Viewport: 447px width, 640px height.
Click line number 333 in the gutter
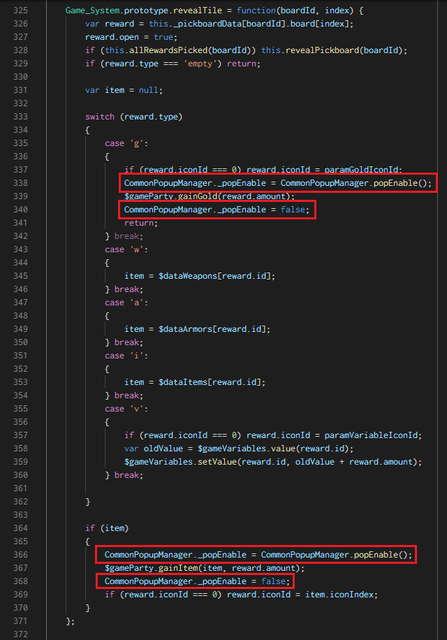[x=20, y=117]
